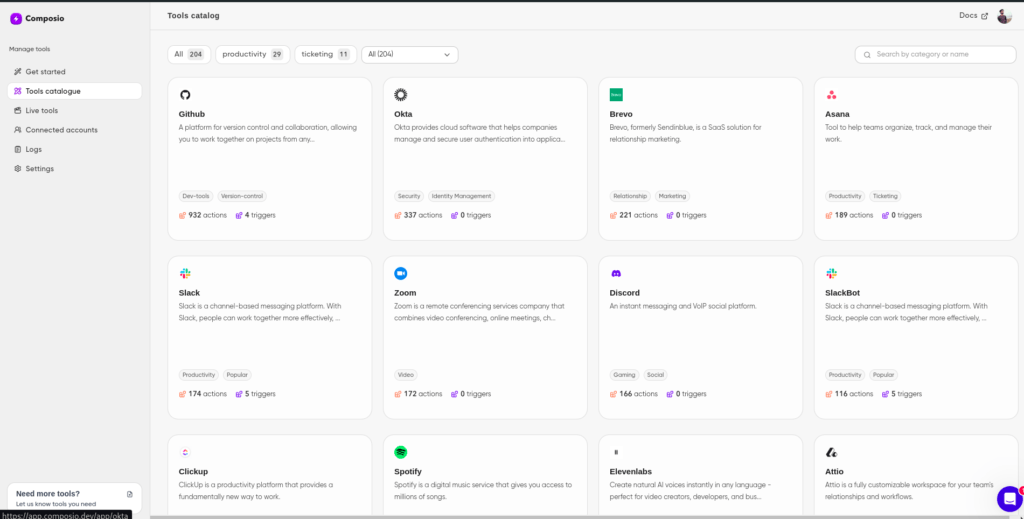The height and width of the screenshot is (519, 1024).
Task: Filter by ticketing category
Action: pyautogui.click(x=325, y=55)
